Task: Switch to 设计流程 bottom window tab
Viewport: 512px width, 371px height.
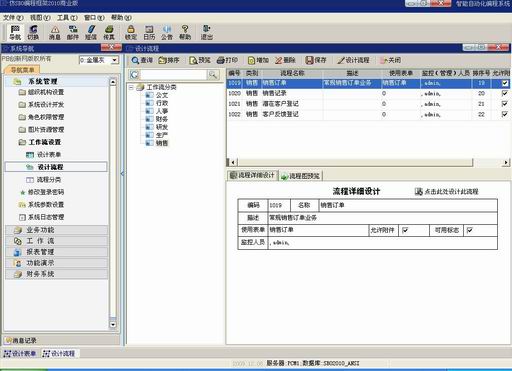Action: tap(59, 354)
